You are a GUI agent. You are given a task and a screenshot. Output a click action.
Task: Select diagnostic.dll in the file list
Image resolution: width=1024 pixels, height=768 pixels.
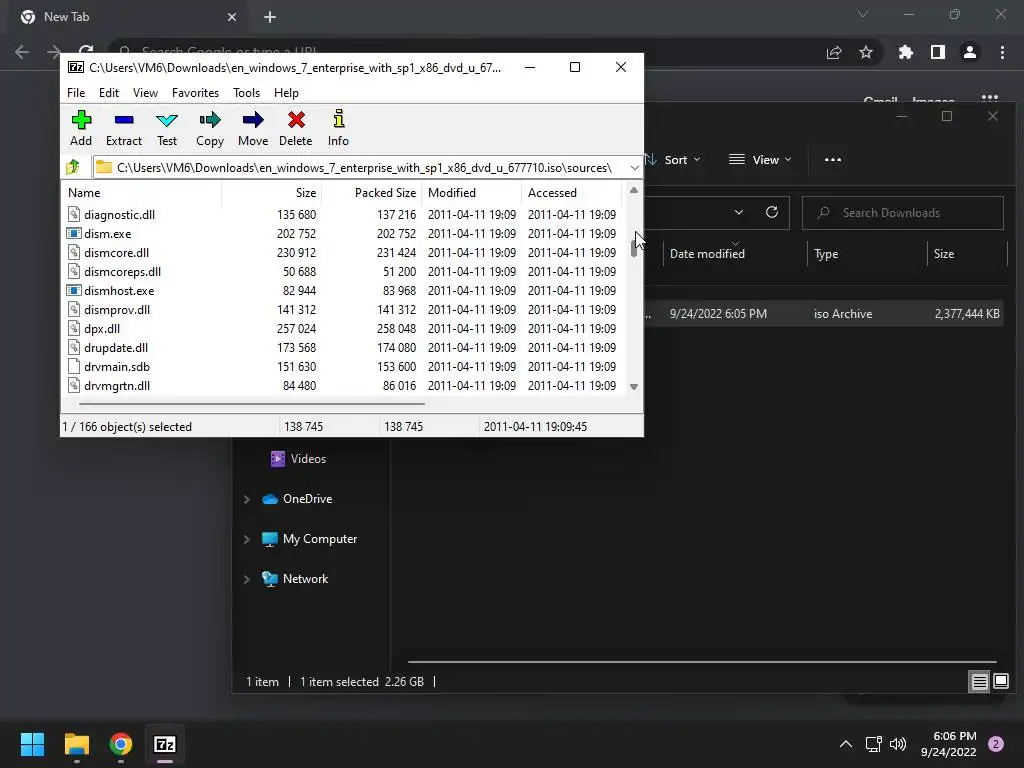[x=119, y=214]
